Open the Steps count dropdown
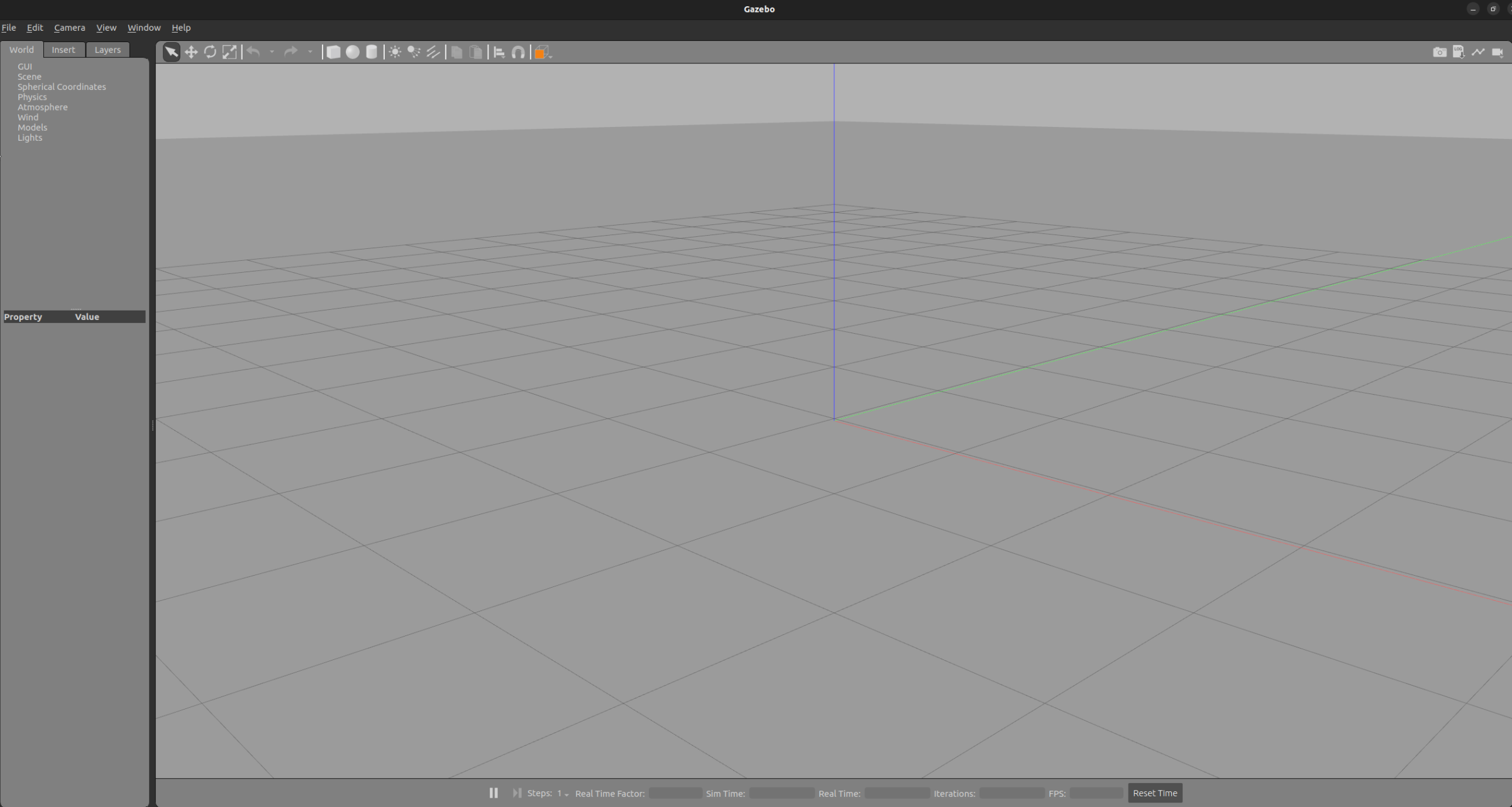The image size is (1512, 807). click(x=563, y=794)
